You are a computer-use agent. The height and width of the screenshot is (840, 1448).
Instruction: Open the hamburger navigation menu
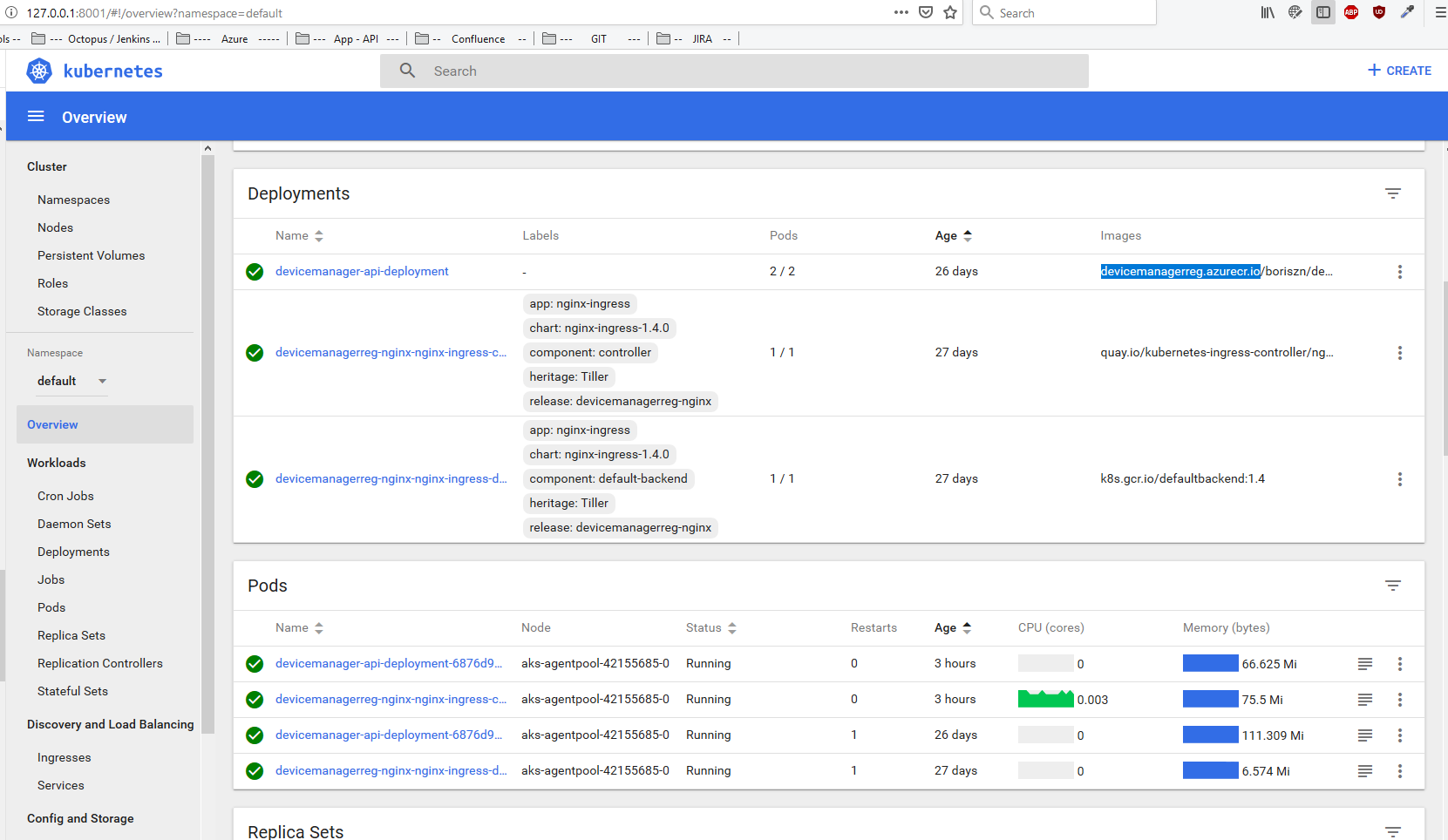36,117
